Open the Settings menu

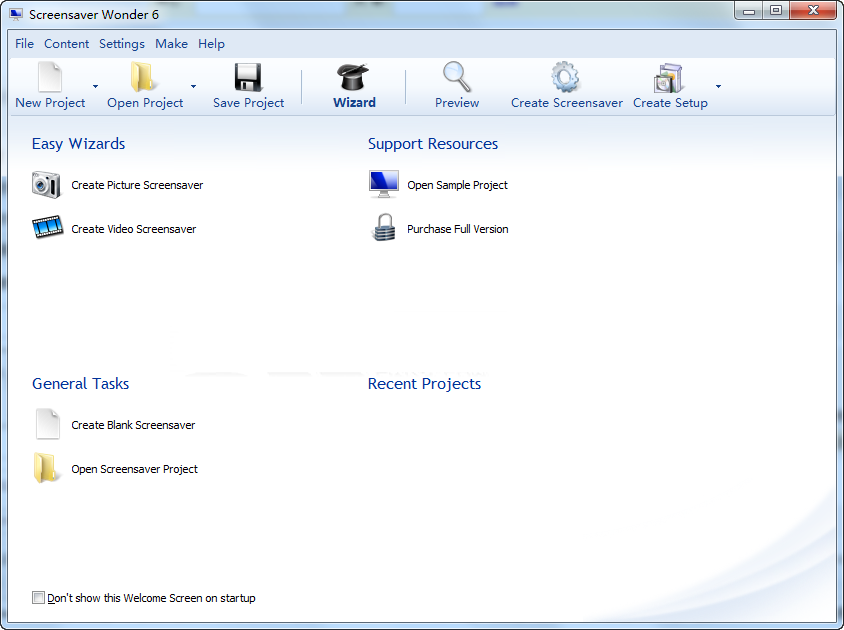pyautogui.click(x=122, y=44)
